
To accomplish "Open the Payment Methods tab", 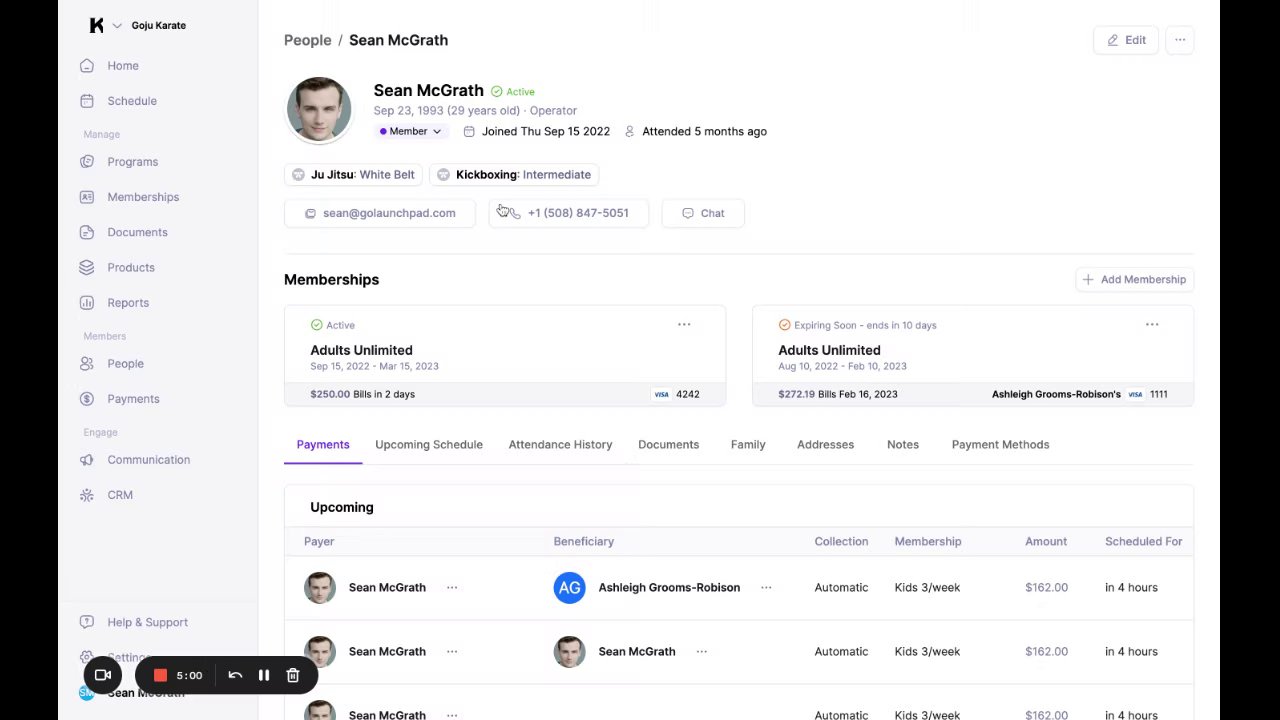I will (1001, 445).
